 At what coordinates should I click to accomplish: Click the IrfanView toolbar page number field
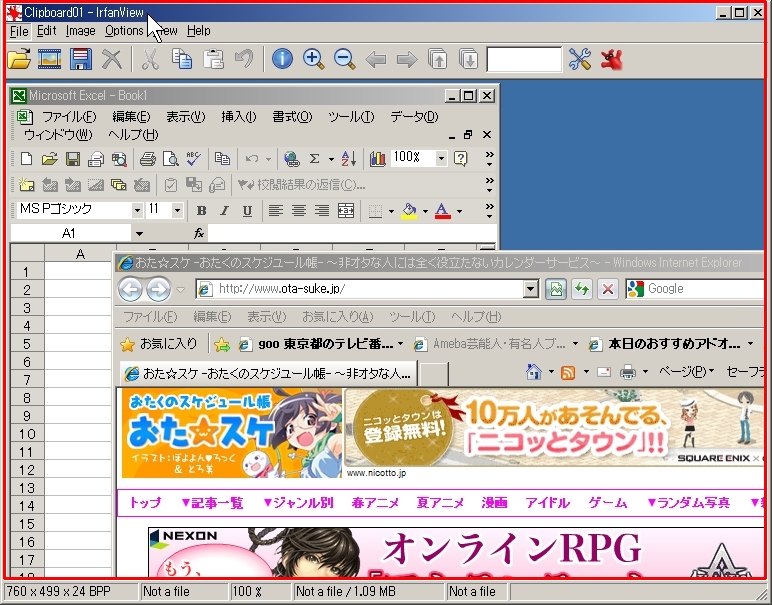pos(524,59)
